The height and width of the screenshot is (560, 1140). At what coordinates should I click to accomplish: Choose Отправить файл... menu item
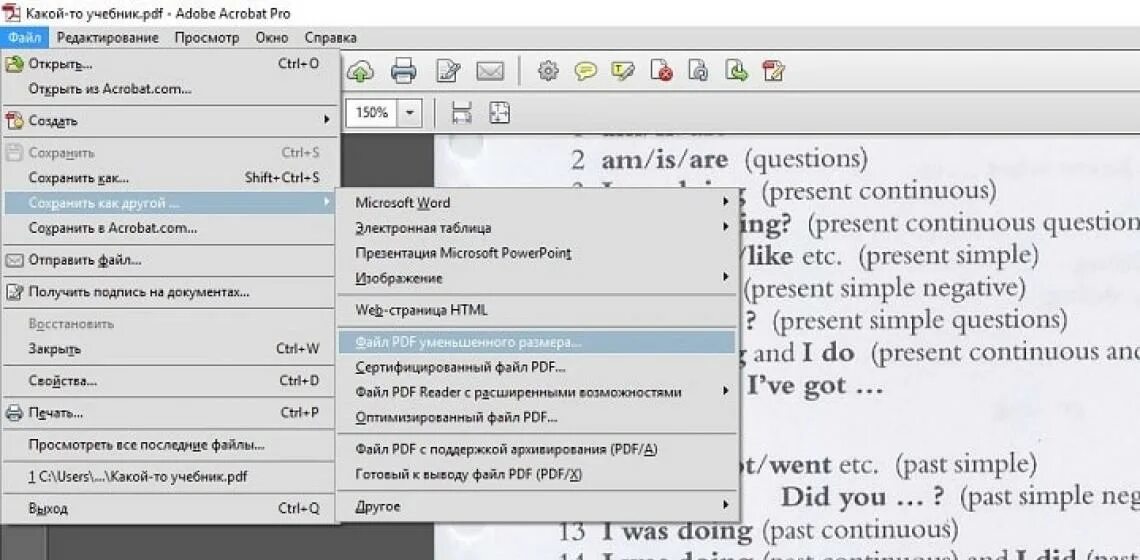(x=170, y=260)
